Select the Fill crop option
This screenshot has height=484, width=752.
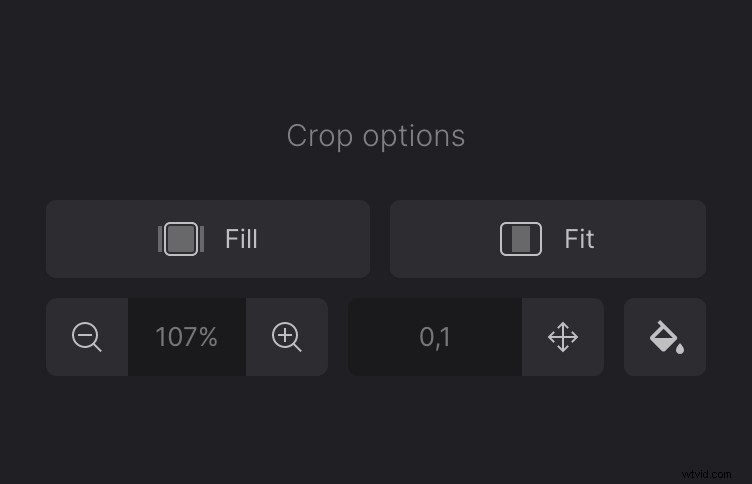coord(208,239)
